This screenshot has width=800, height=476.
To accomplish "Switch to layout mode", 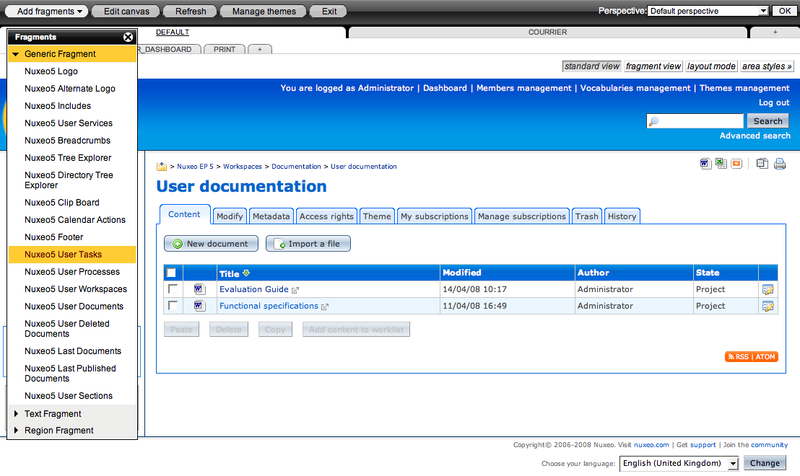I will (x=711, y=66).
